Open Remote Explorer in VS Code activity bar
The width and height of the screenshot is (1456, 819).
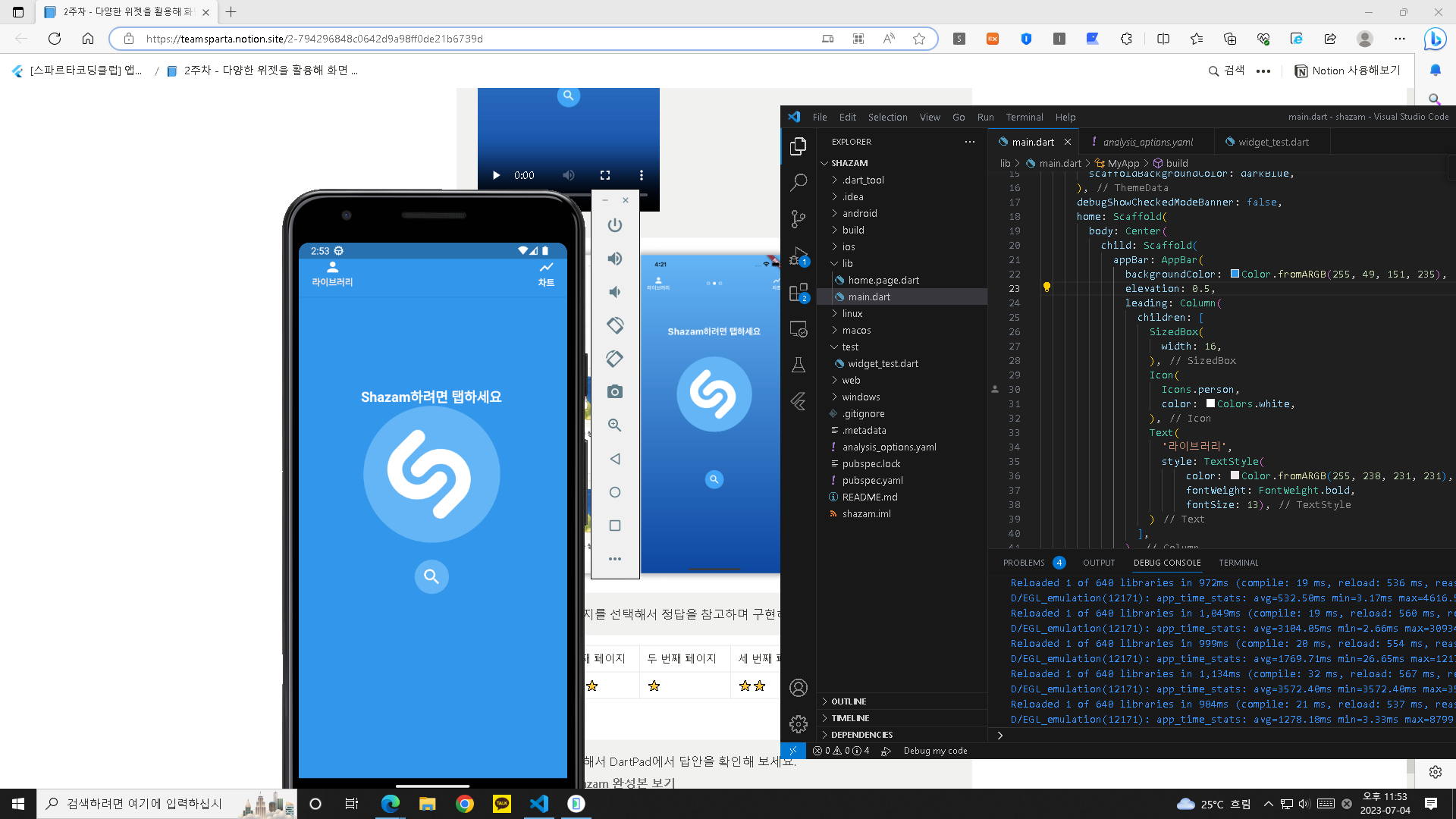[x=799, y=329]
